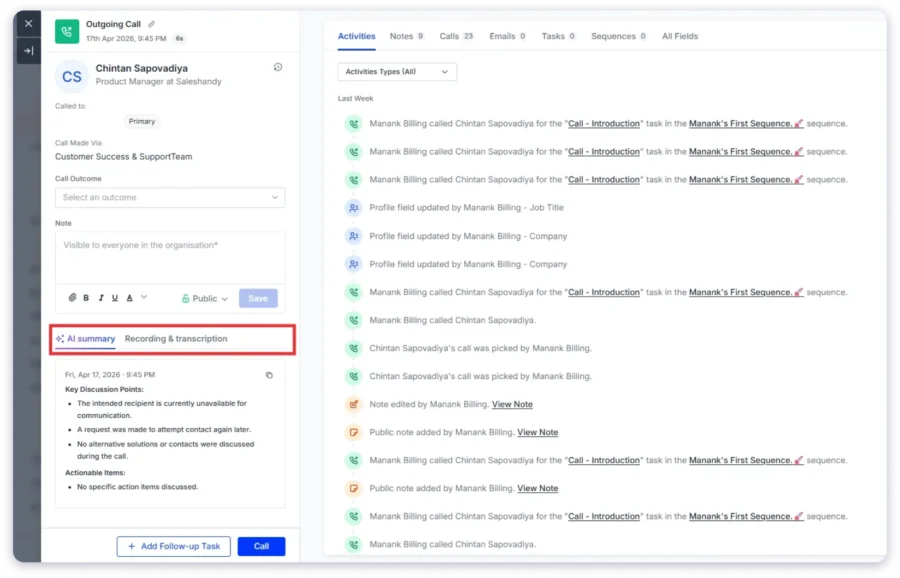Screen dimensions: 900x578
Task: Click the Add Follow-up Task button
Action: click(174, 547)
